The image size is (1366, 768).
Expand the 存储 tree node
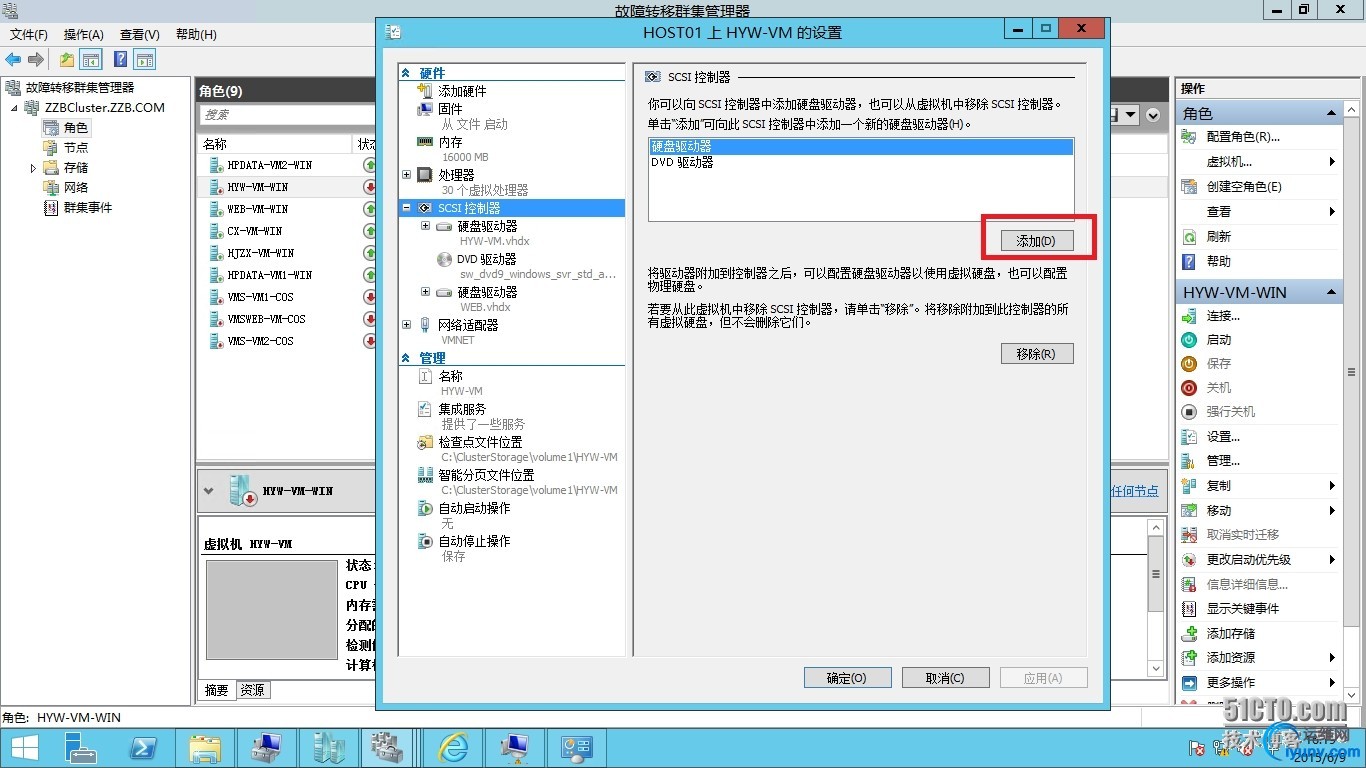(33, 168)
